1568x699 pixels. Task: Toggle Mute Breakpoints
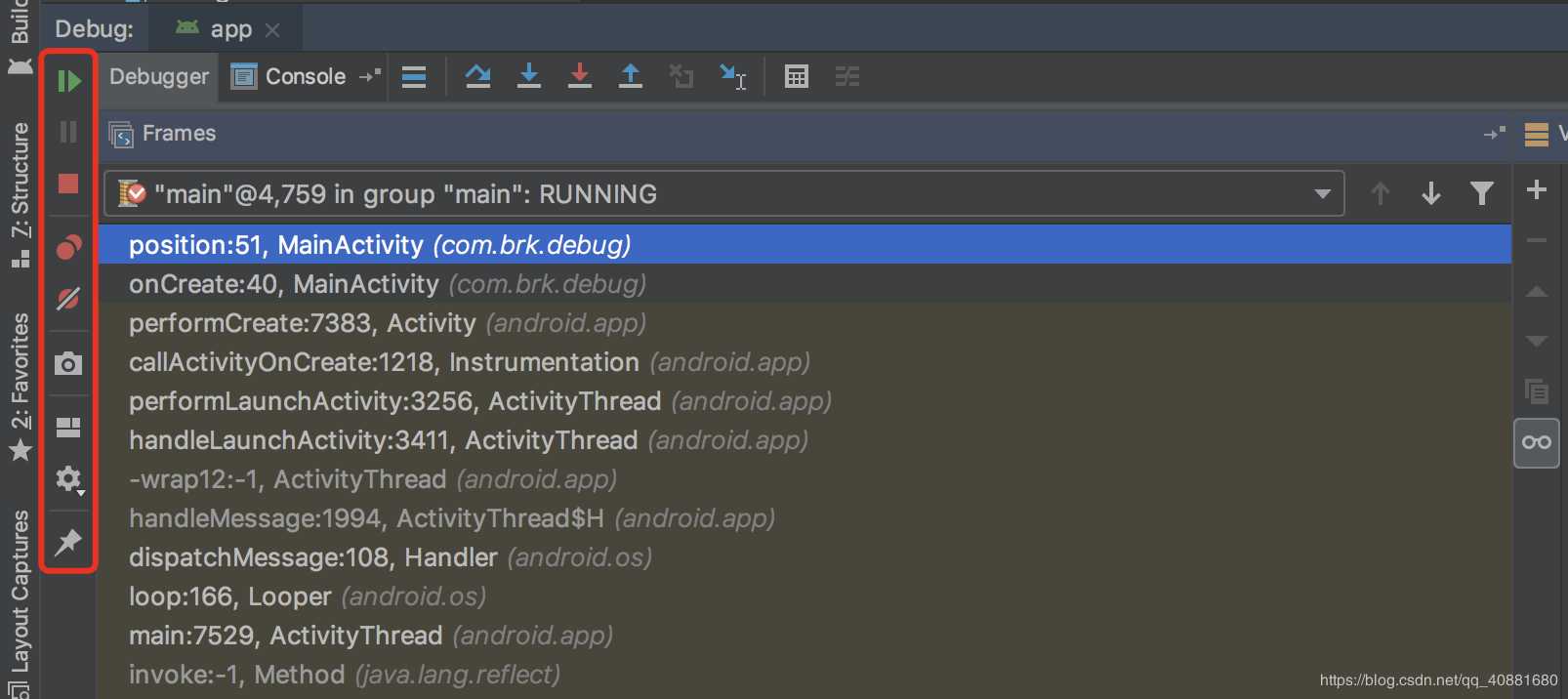pos(68,298)
